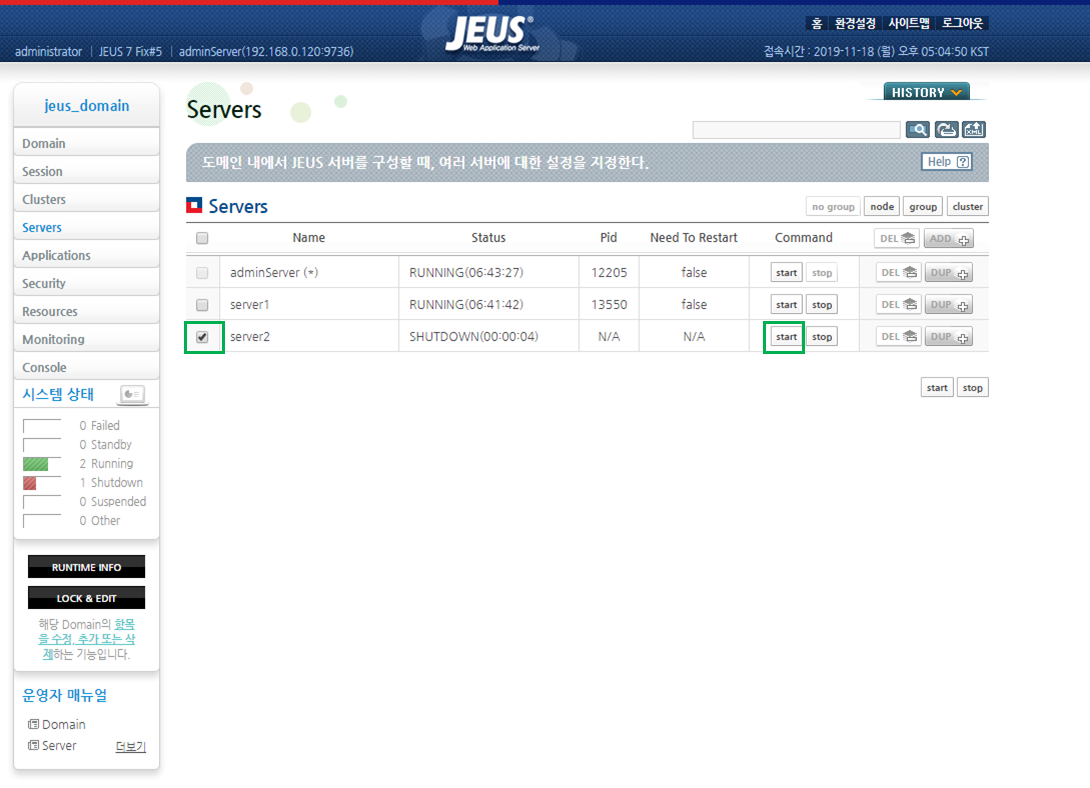Viewport: 1090px width, 788px height.
Task: Open the Domain menu
Action: click(x=86, y=143)
